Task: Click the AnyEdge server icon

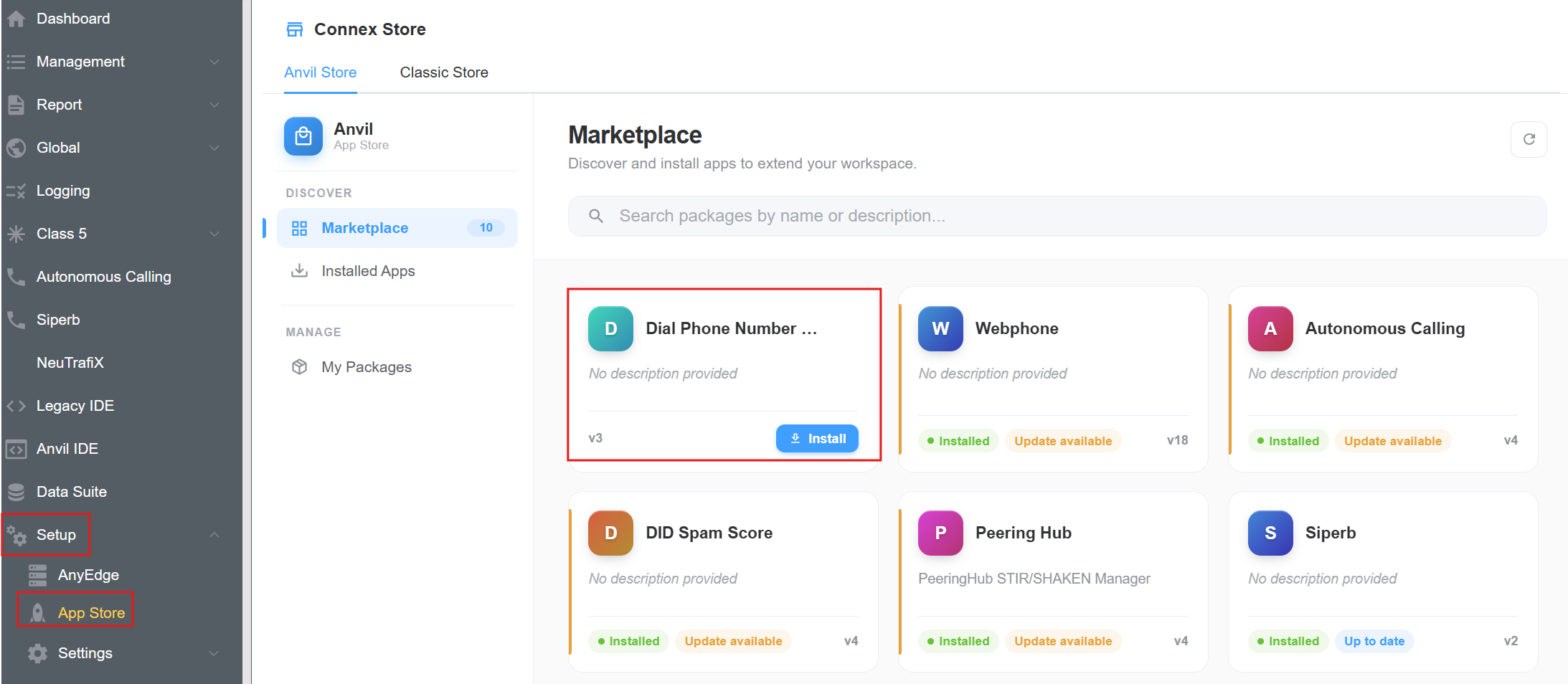Action: (x=37, y=575)
